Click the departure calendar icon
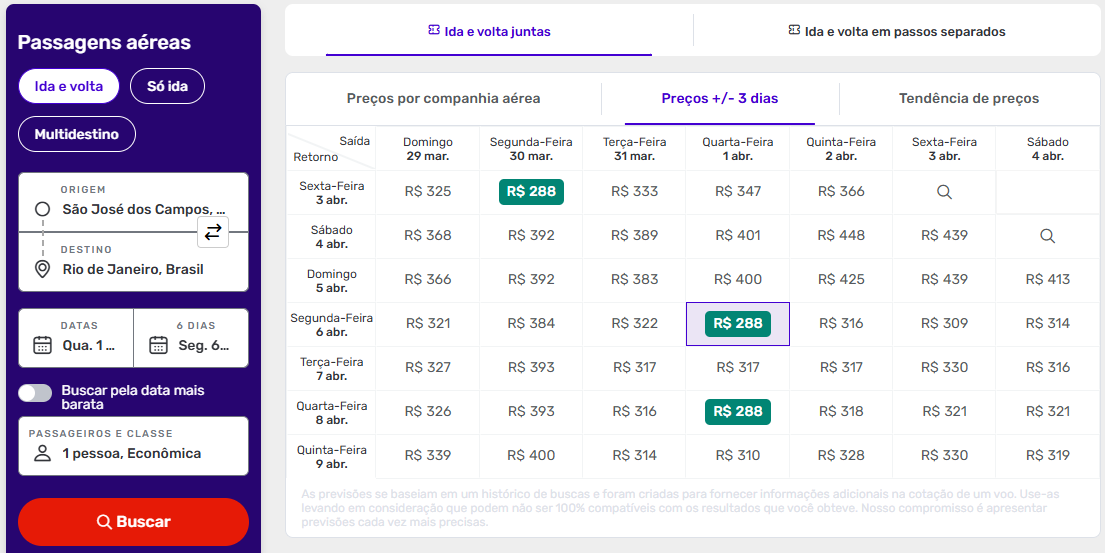This screenshot has width=1105, height=553. pyautogui.click(x=42, y=345)
